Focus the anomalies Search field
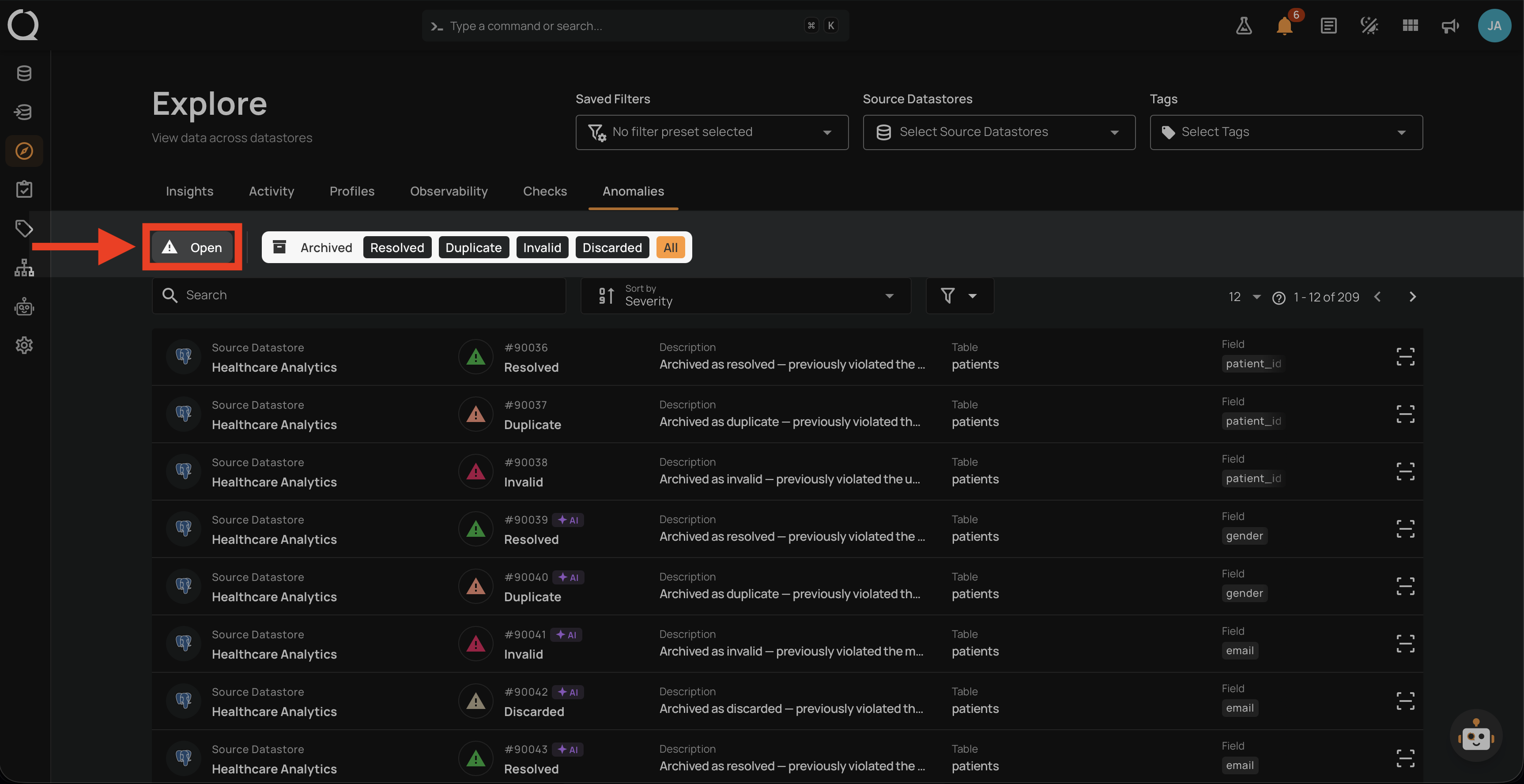The height and width of the screenshot is (784, 1524). pyautogui.click(x=358, y=296)
